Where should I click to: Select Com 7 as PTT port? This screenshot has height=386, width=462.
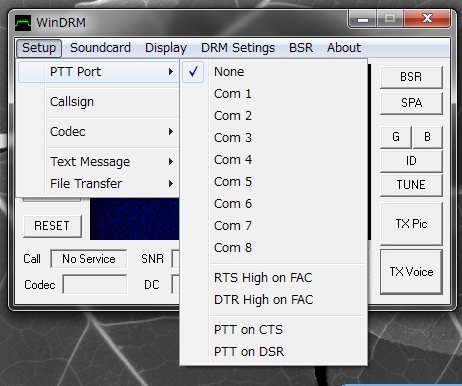coord(274,226)
